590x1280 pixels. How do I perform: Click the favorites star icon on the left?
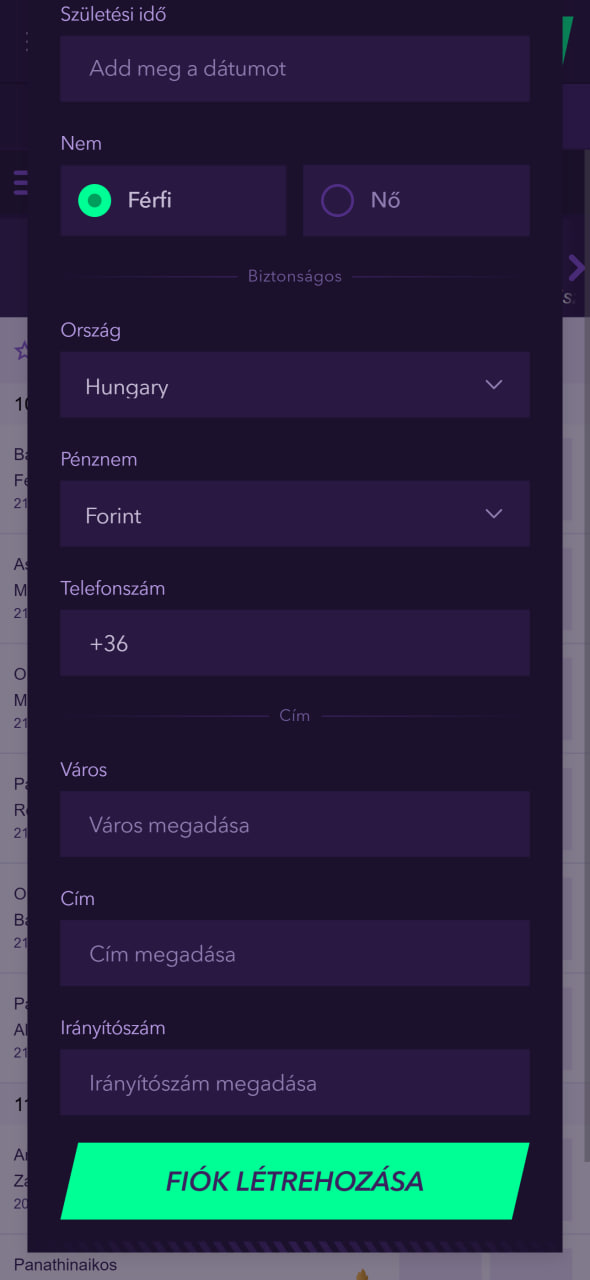pyautogui.click(x=20, y=351)
